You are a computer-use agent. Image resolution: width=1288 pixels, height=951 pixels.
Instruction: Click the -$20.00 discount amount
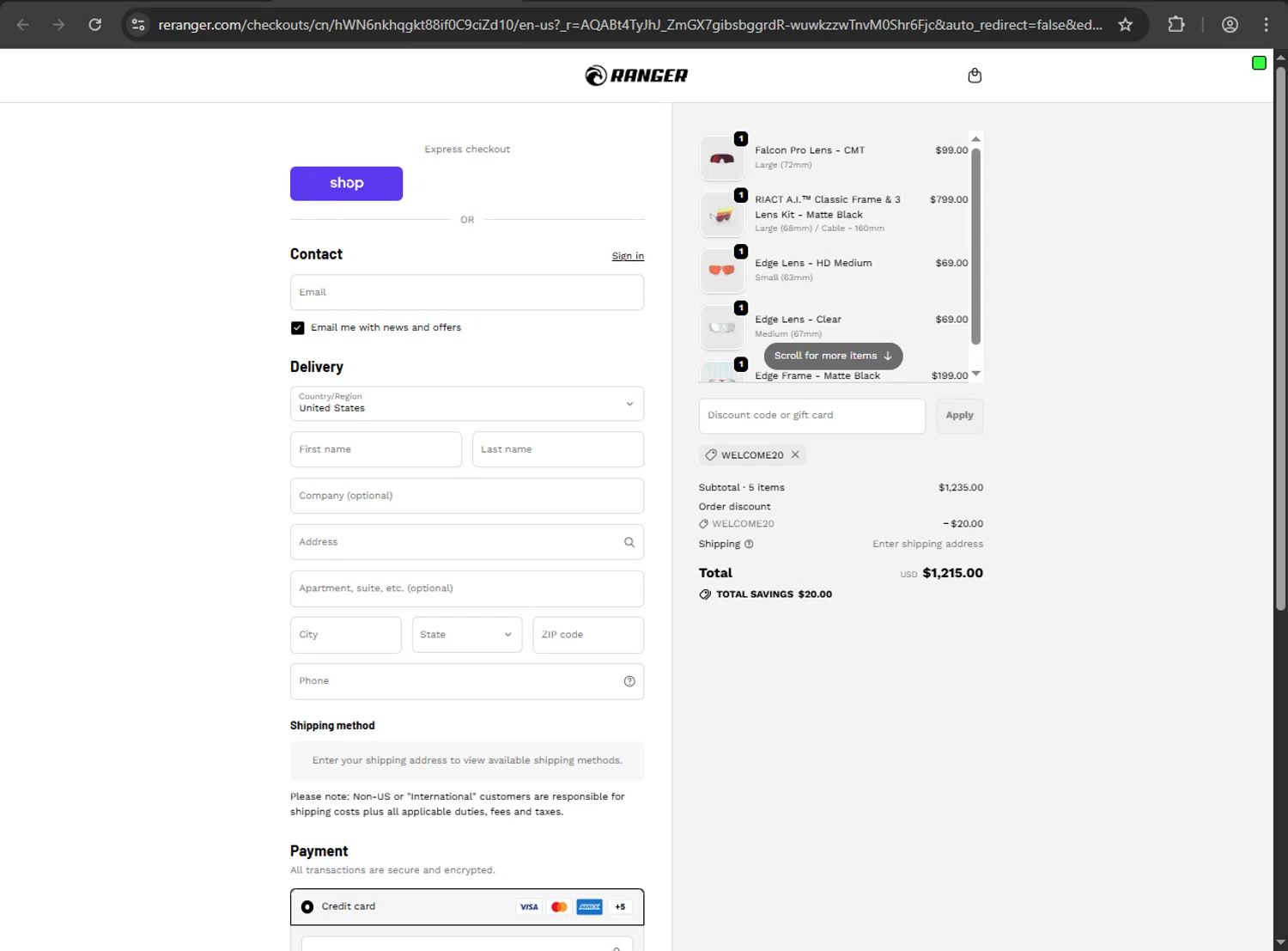(963, 524)
